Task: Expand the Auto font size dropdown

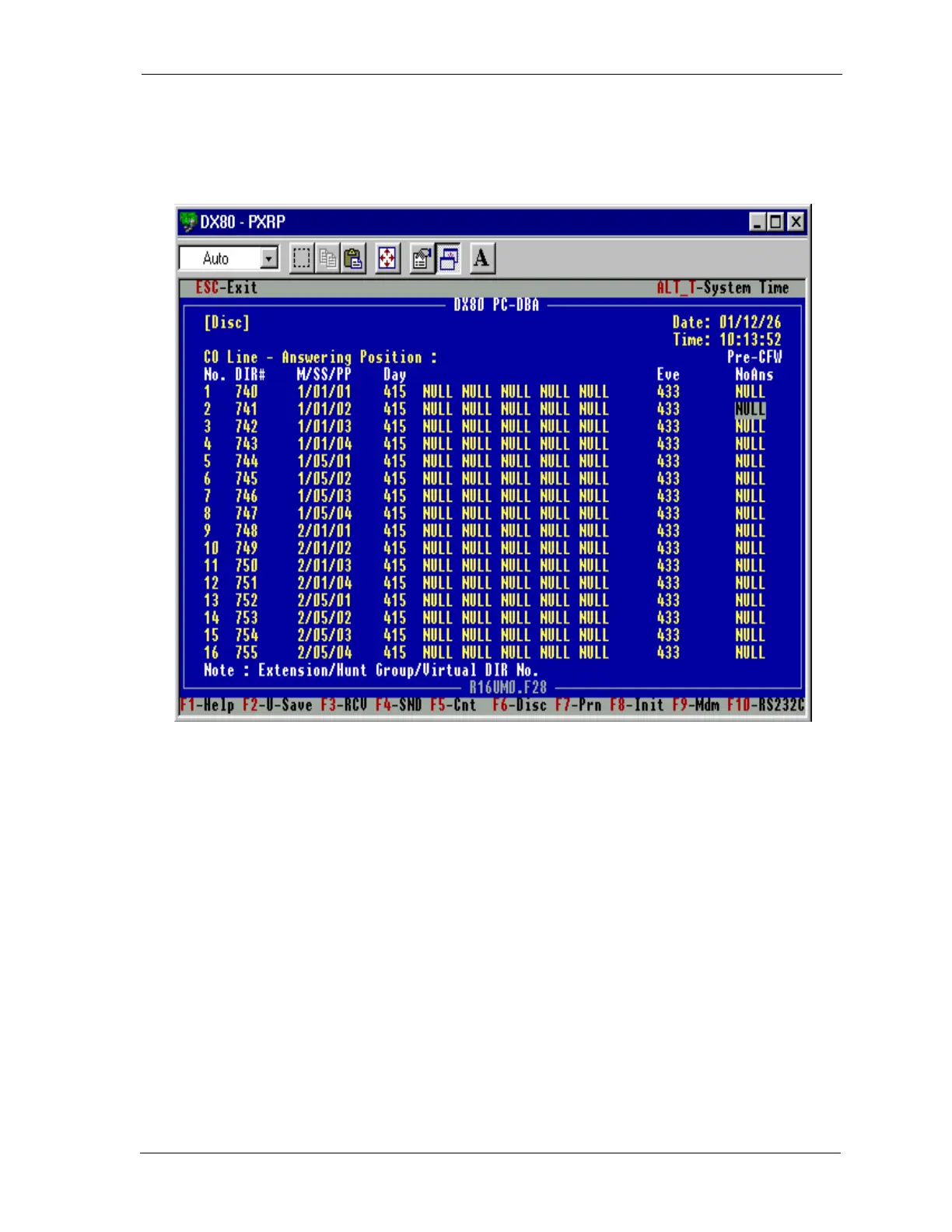Action: pos(269,258)
